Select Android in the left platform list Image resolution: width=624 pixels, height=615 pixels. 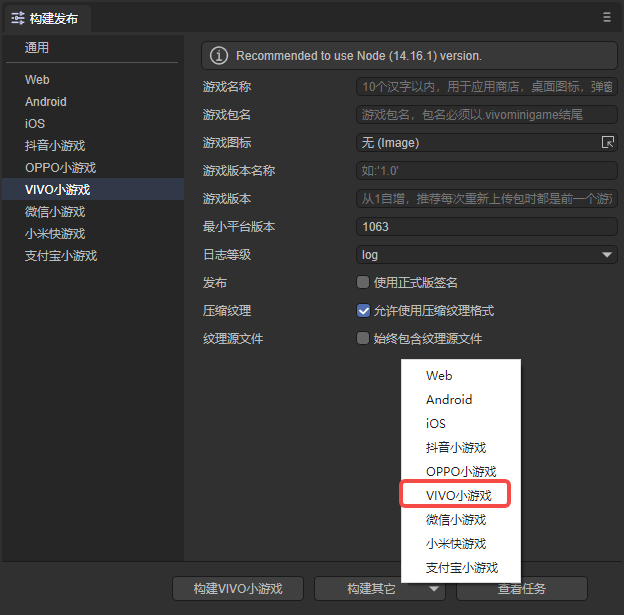pyautogui.click(x=93, y=102)
